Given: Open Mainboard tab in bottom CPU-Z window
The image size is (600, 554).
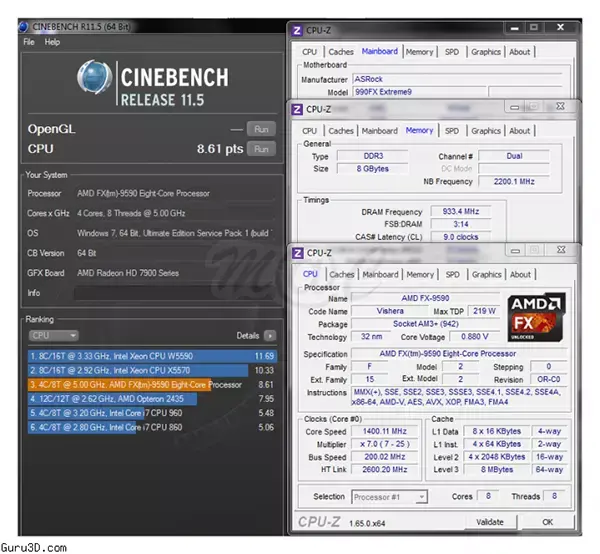Looking at the screenshot, I should [x=380, y=274].
